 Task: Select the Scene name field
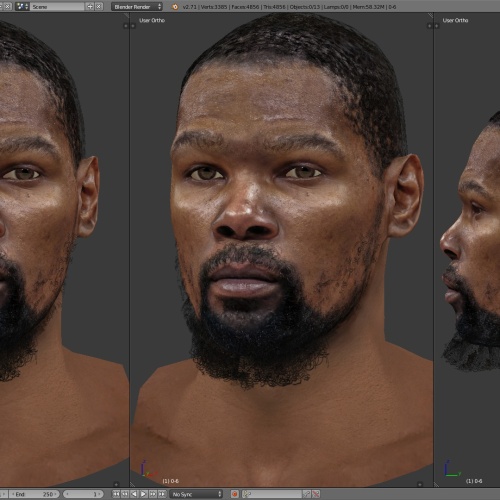point(57,6)
